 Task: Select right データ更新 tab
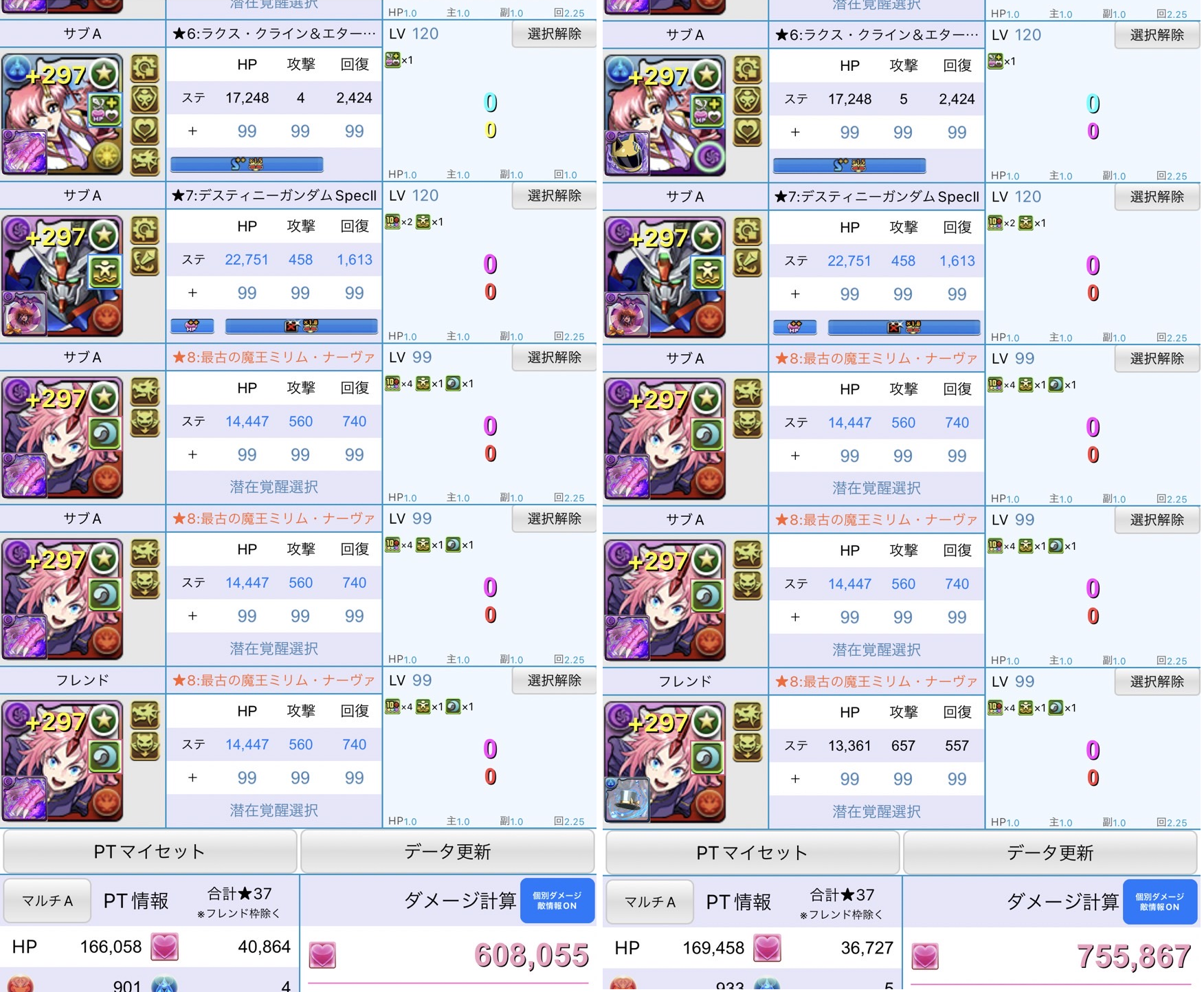(x=1050, y=853)
